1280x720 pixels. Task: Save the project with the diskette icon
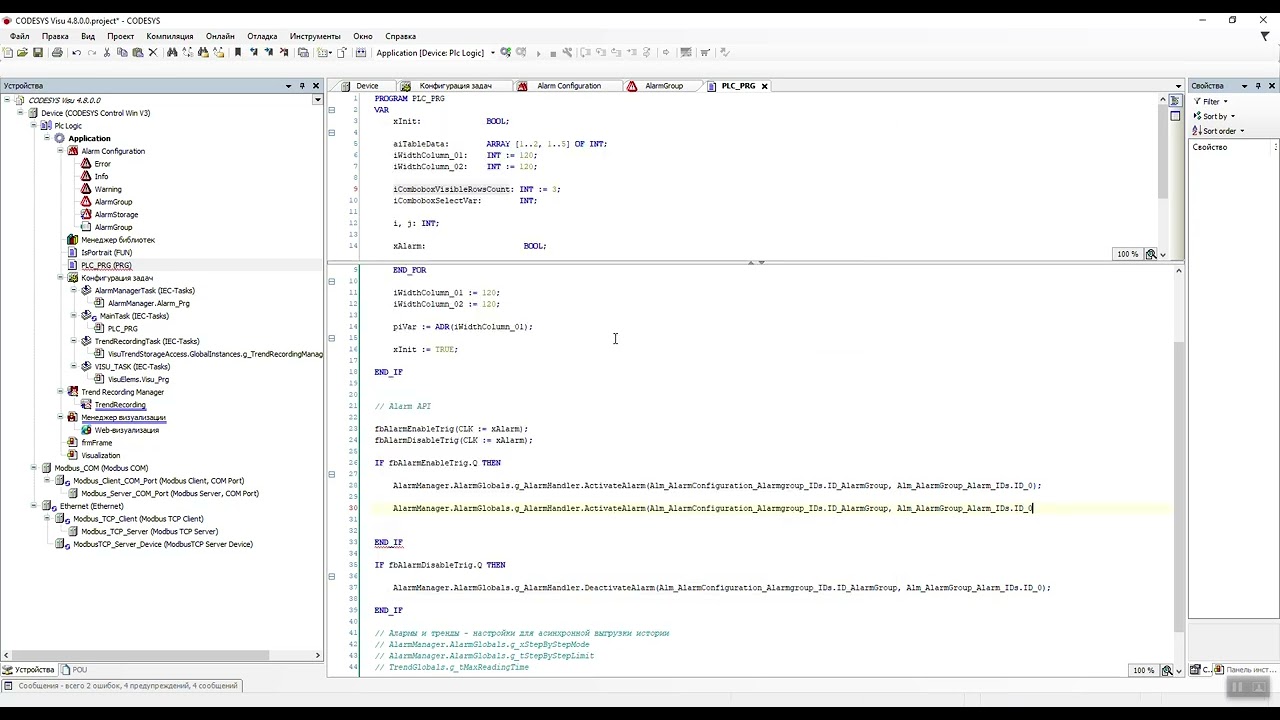tap(38, 53)
